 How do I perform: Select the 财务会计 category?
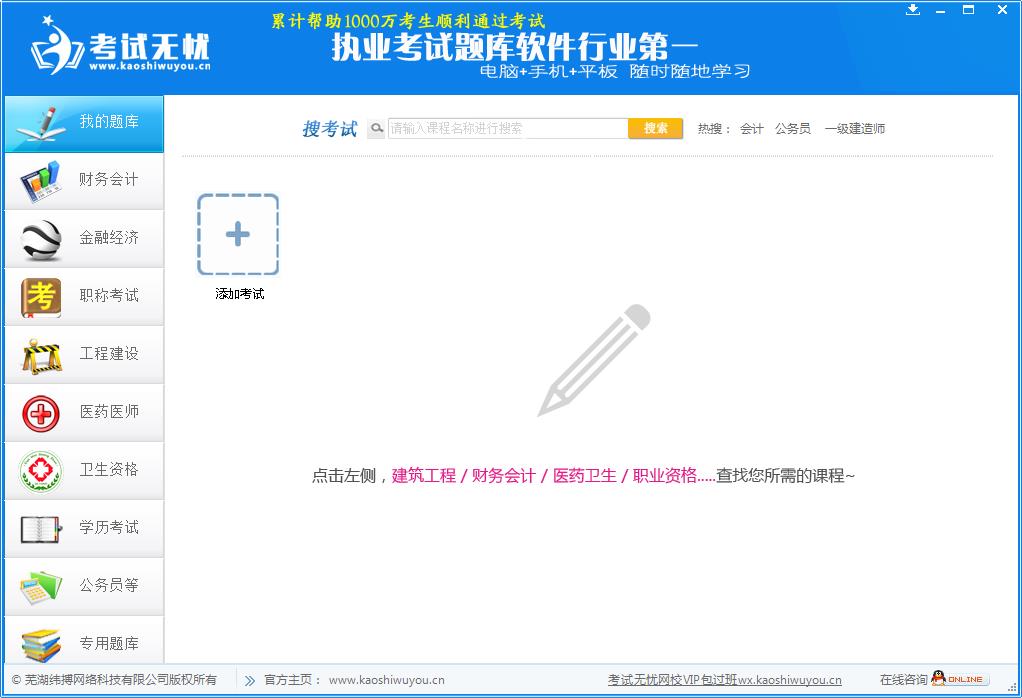84,181
